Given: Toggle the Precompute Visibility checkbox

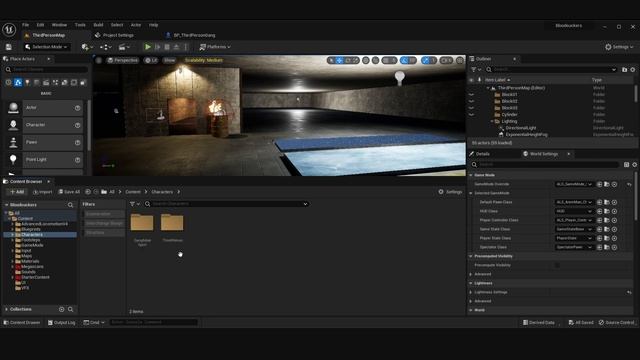Looking at the screenshot, I should [557, 265].
